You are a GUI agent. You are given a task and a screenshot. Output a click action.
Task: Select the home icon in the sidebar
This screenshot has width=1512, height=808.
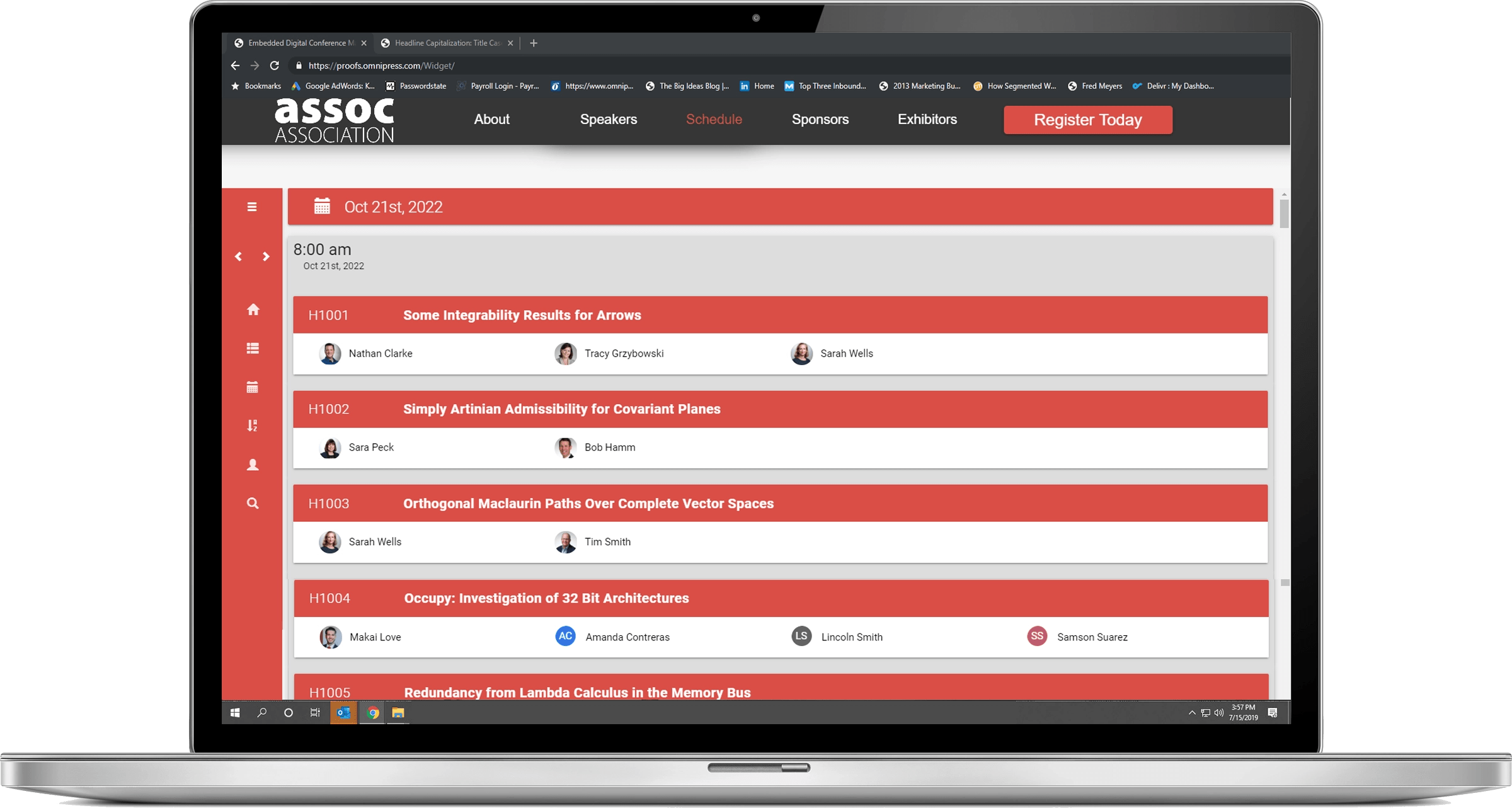point(253,309)
